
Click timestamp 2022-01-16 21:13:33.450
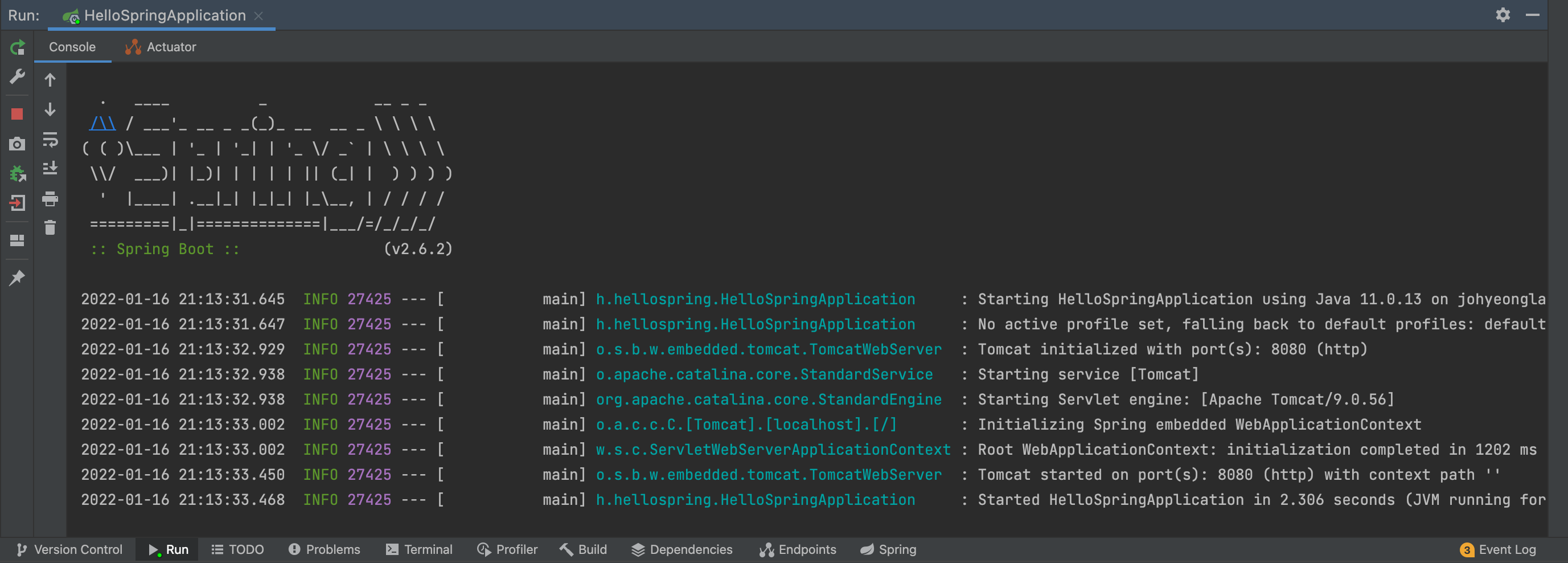pyautogui.click(x=183, y=474)
